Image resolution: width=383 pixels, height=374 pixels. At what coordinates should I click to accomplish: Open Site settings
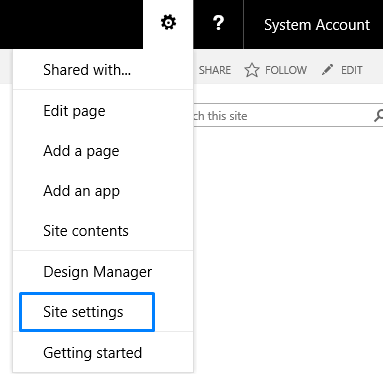87,312
